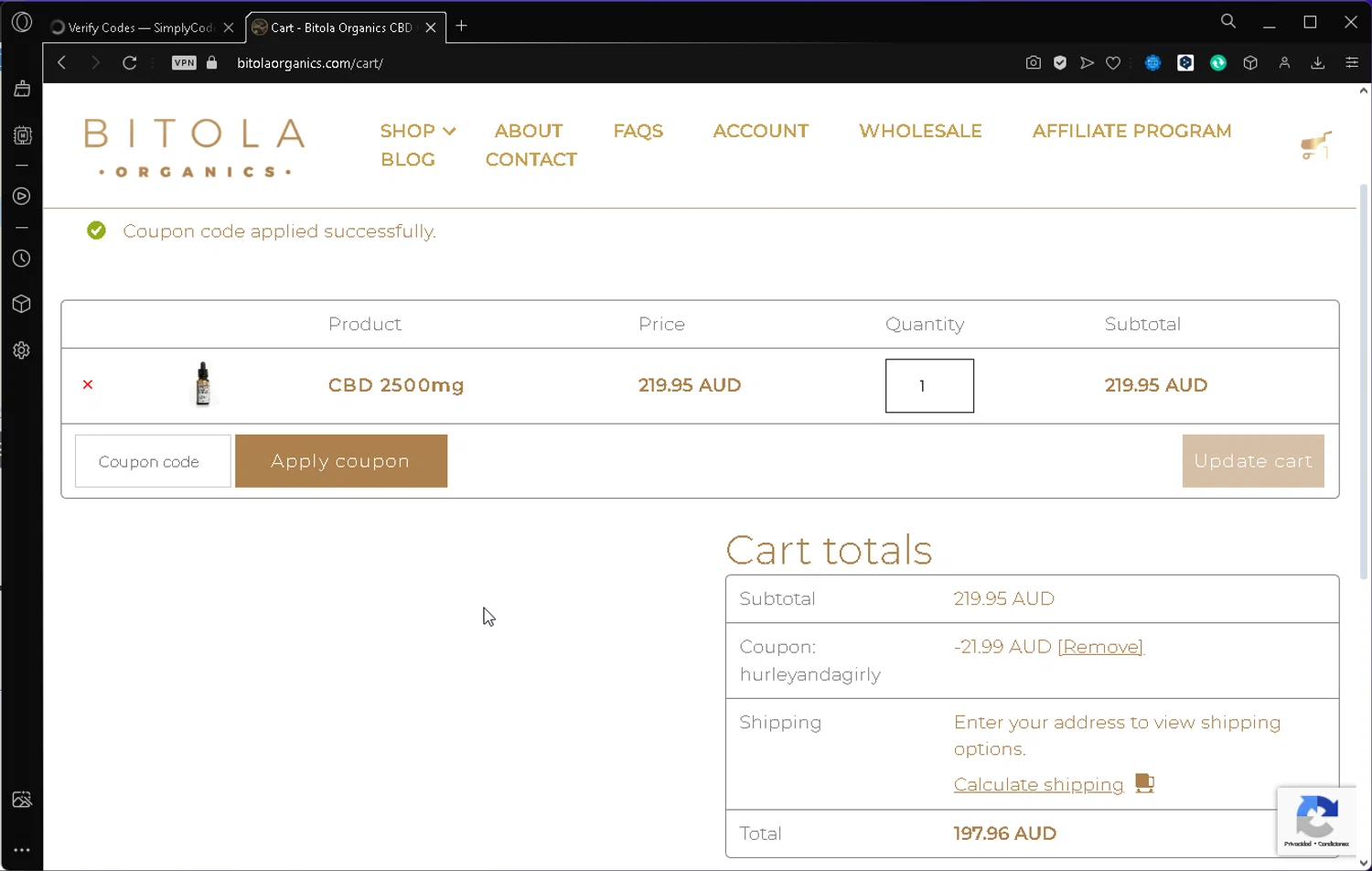Remove the hurleyandagirly coupon

pyautogui.click(x=1100, y=647)
